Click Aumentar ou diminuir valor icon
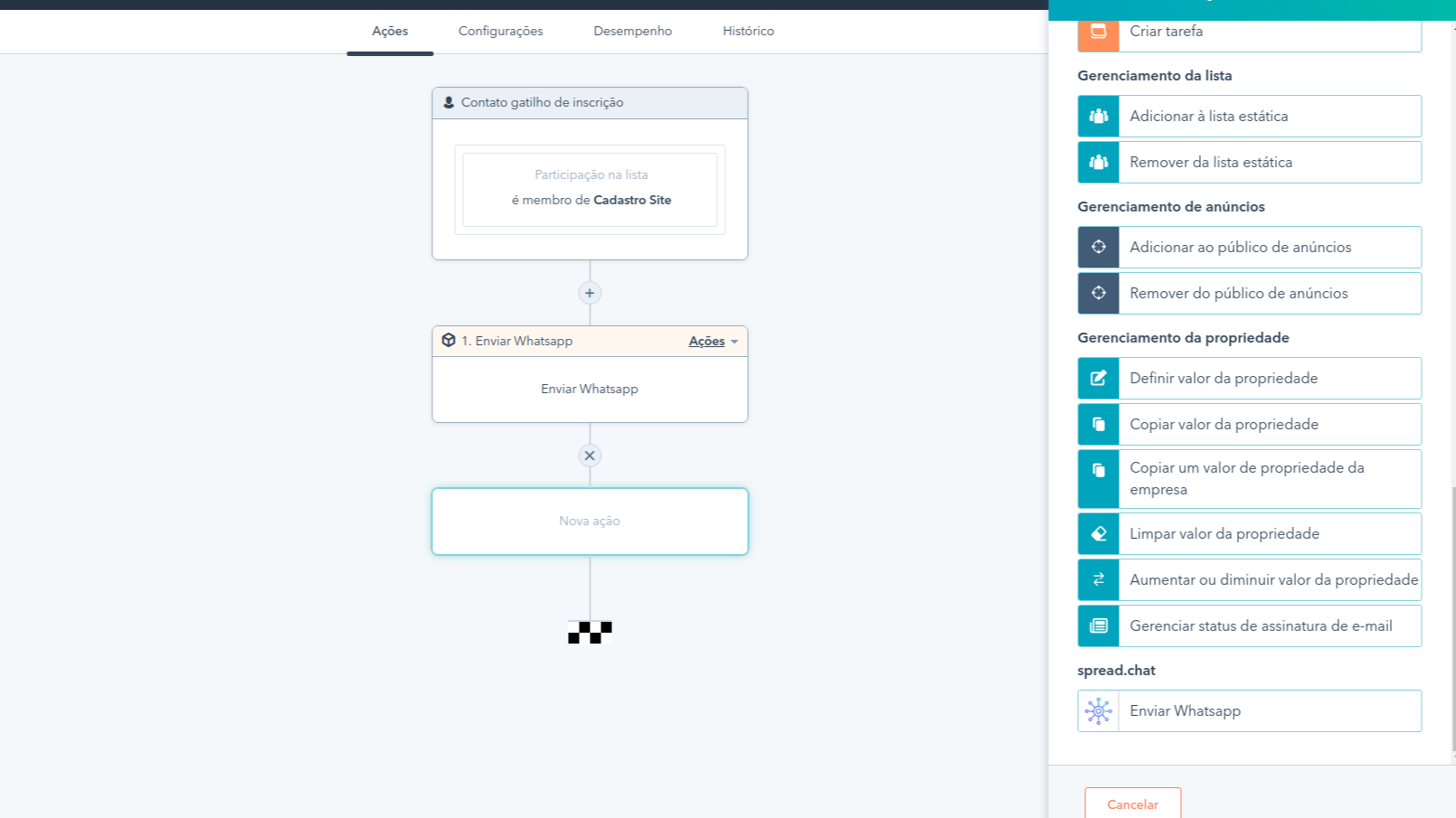The height and width of the screenshot is (818, 1456). [1098, 580]
